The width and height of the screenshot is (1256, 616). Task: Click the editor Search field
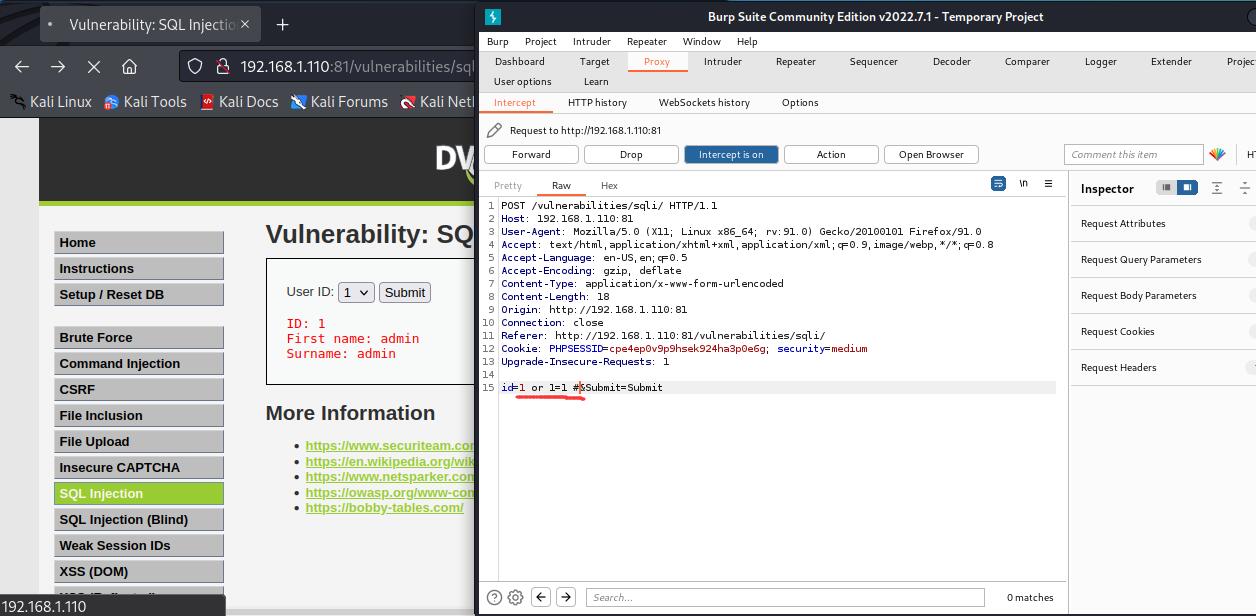point(785,597)
